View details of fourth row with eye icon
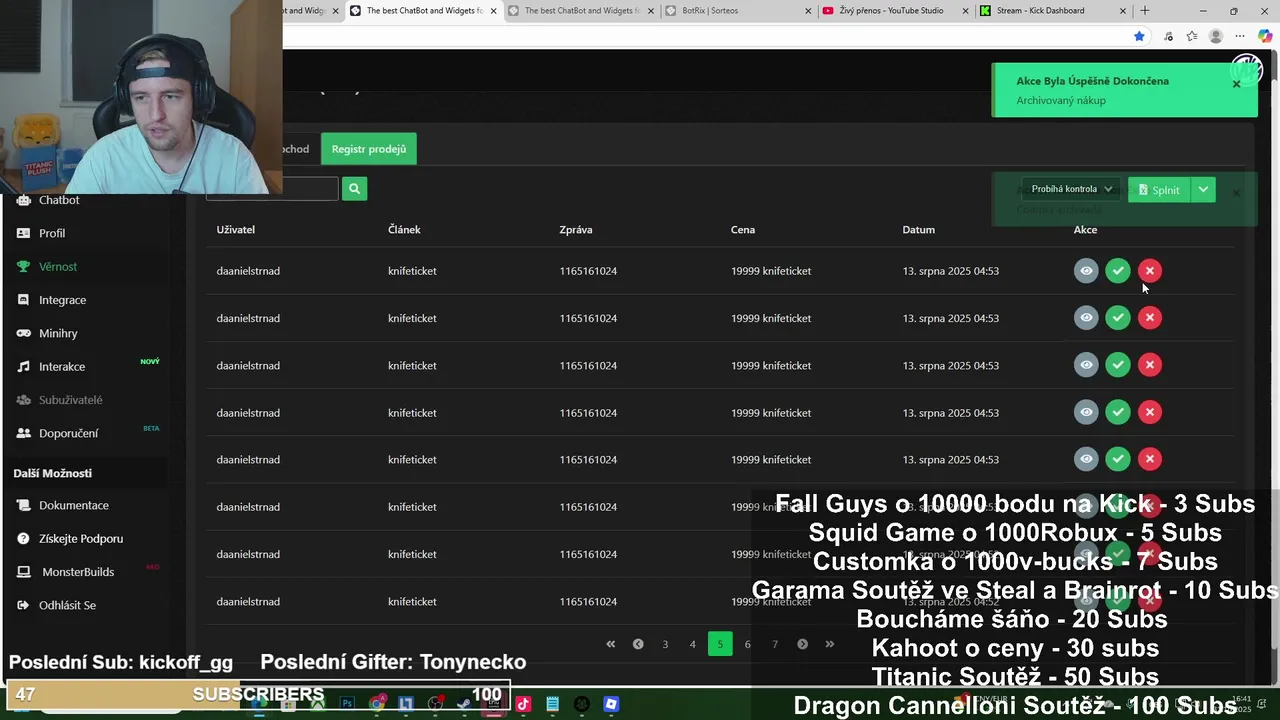The height and width of the screenshot is (720, 1280). click(x=1086, y=412)
